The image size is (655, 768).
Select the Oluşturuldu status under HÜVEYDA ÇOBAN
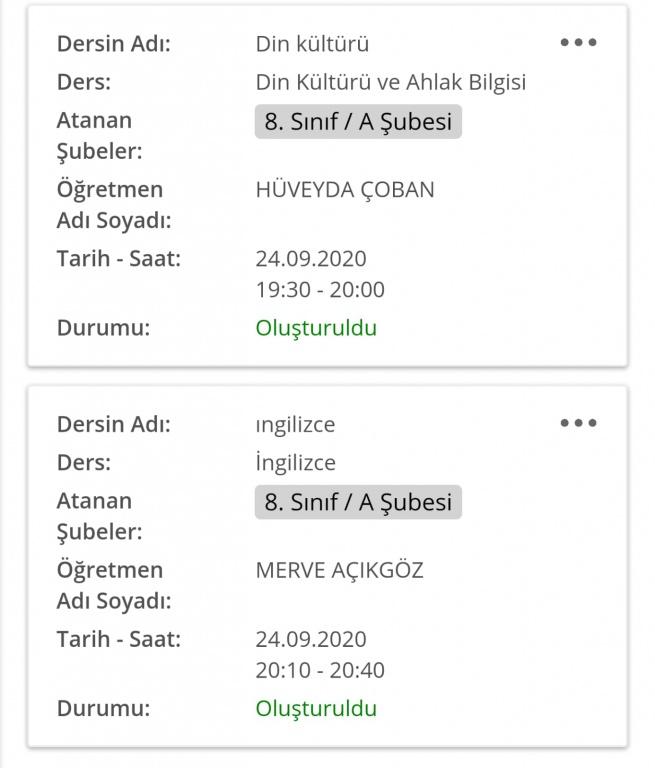coord(316,328)
